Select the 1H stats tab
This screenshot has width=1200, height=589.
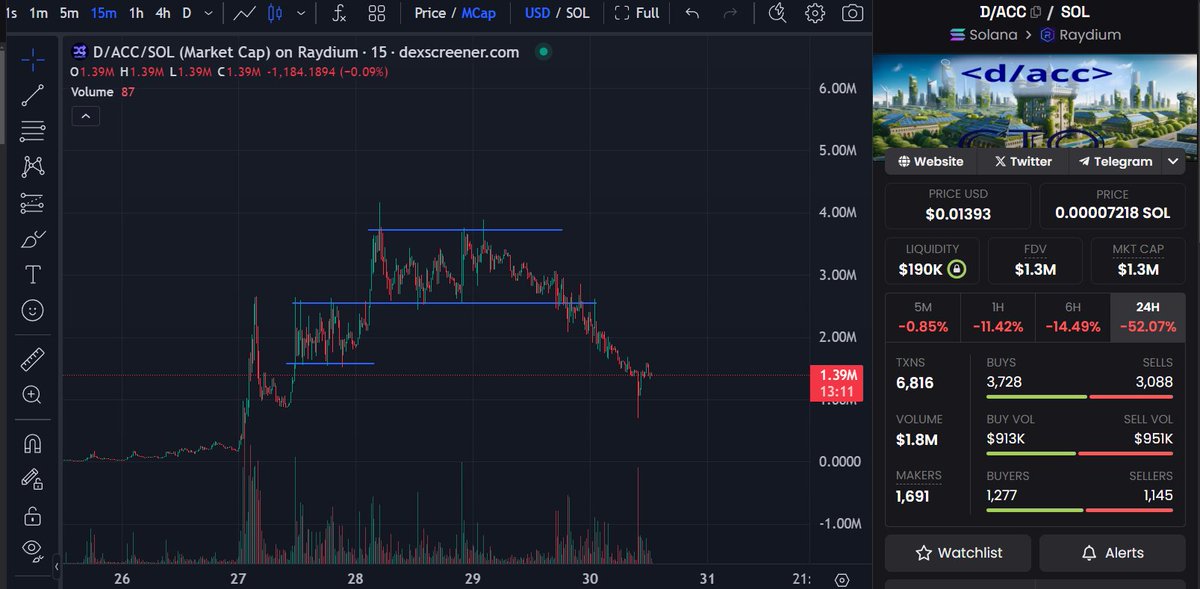(998, 317)
